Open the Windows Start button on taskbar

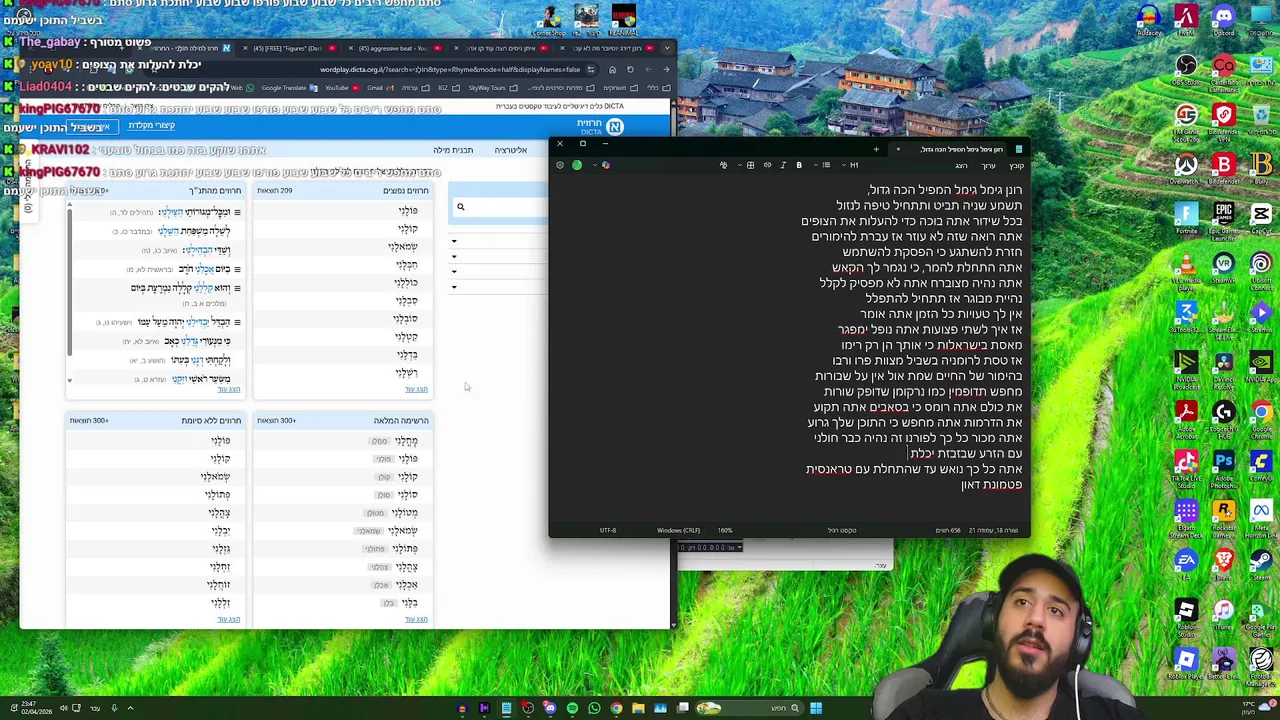[x=816, y=708]
